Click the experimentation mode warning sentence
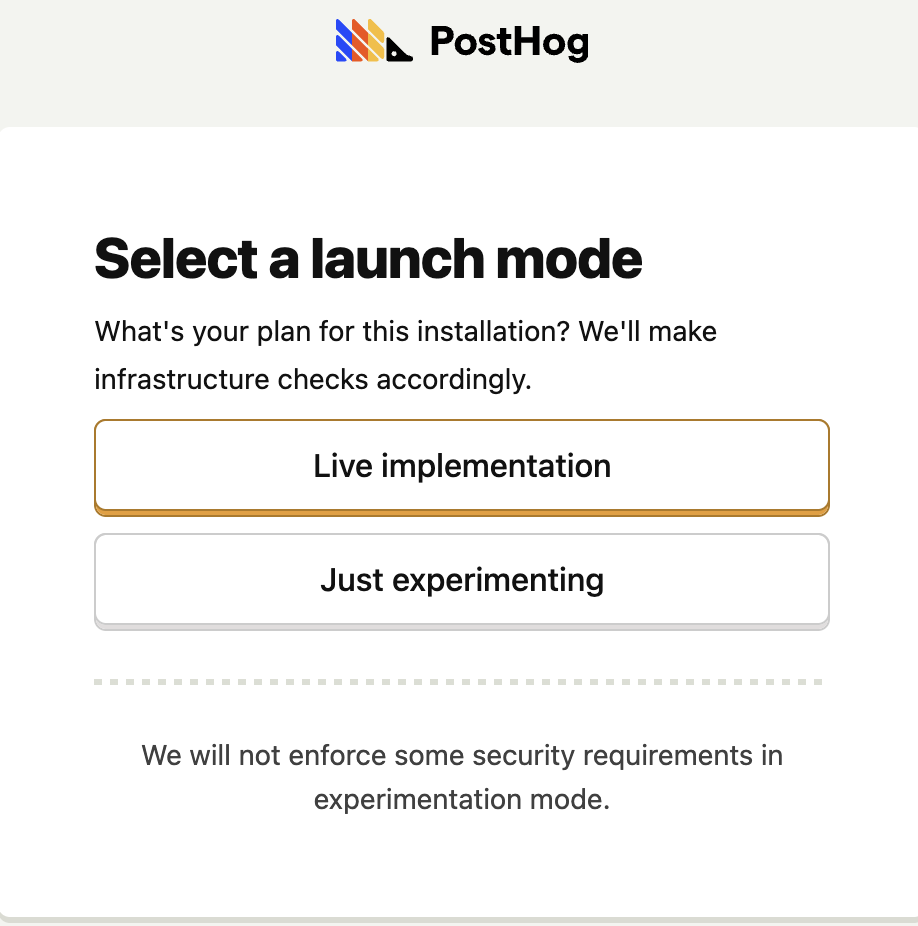Image resolution: width=918 pixels, height=926 pixels. tap(461, 777)
